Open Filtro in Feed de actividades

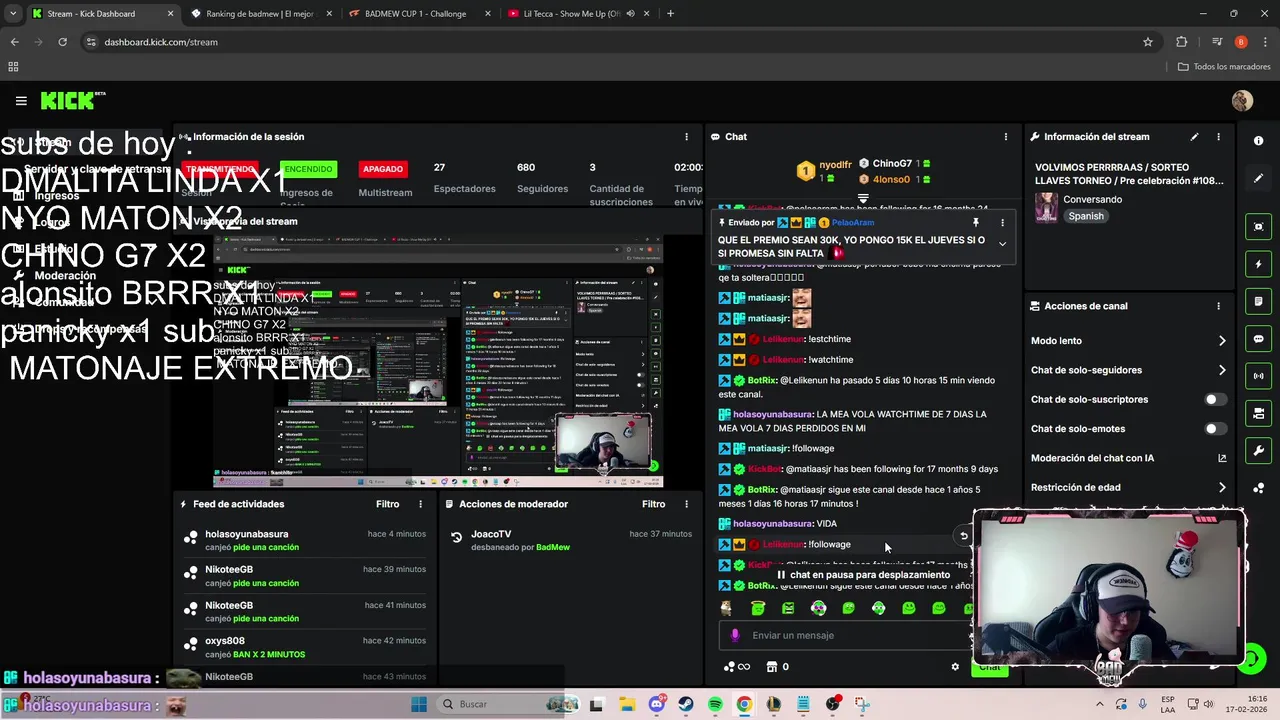(x=387, y=504)
